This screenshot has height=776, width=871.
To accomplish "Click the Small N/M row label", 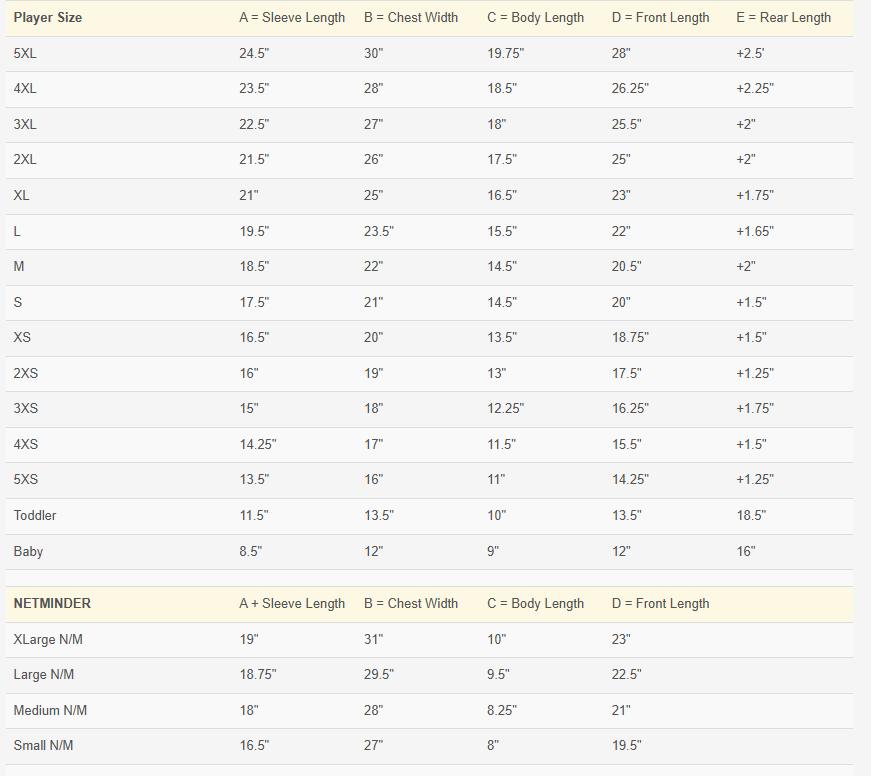I will tap(43, 745).
